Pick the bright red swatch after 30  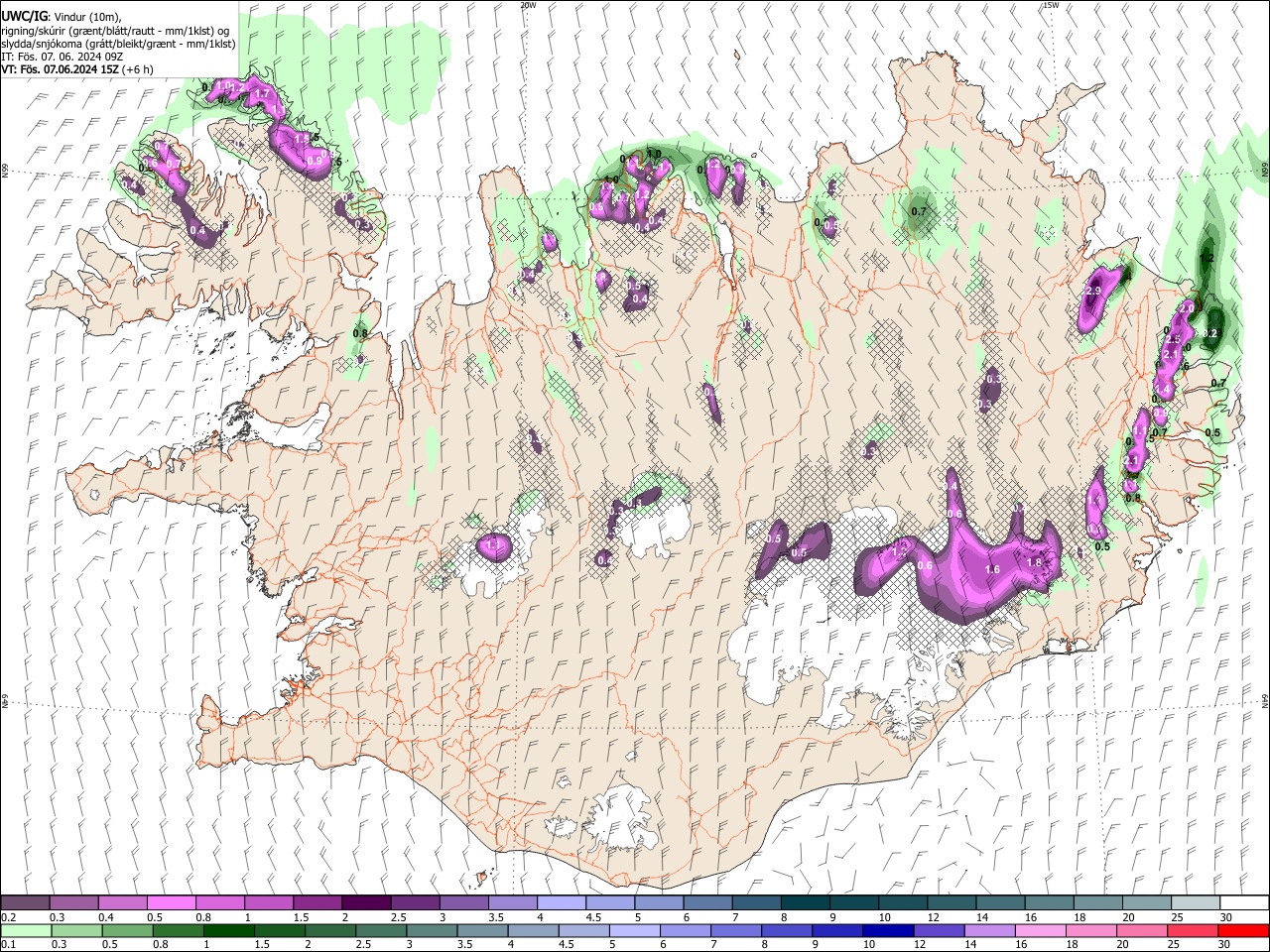coord(1243,930)
